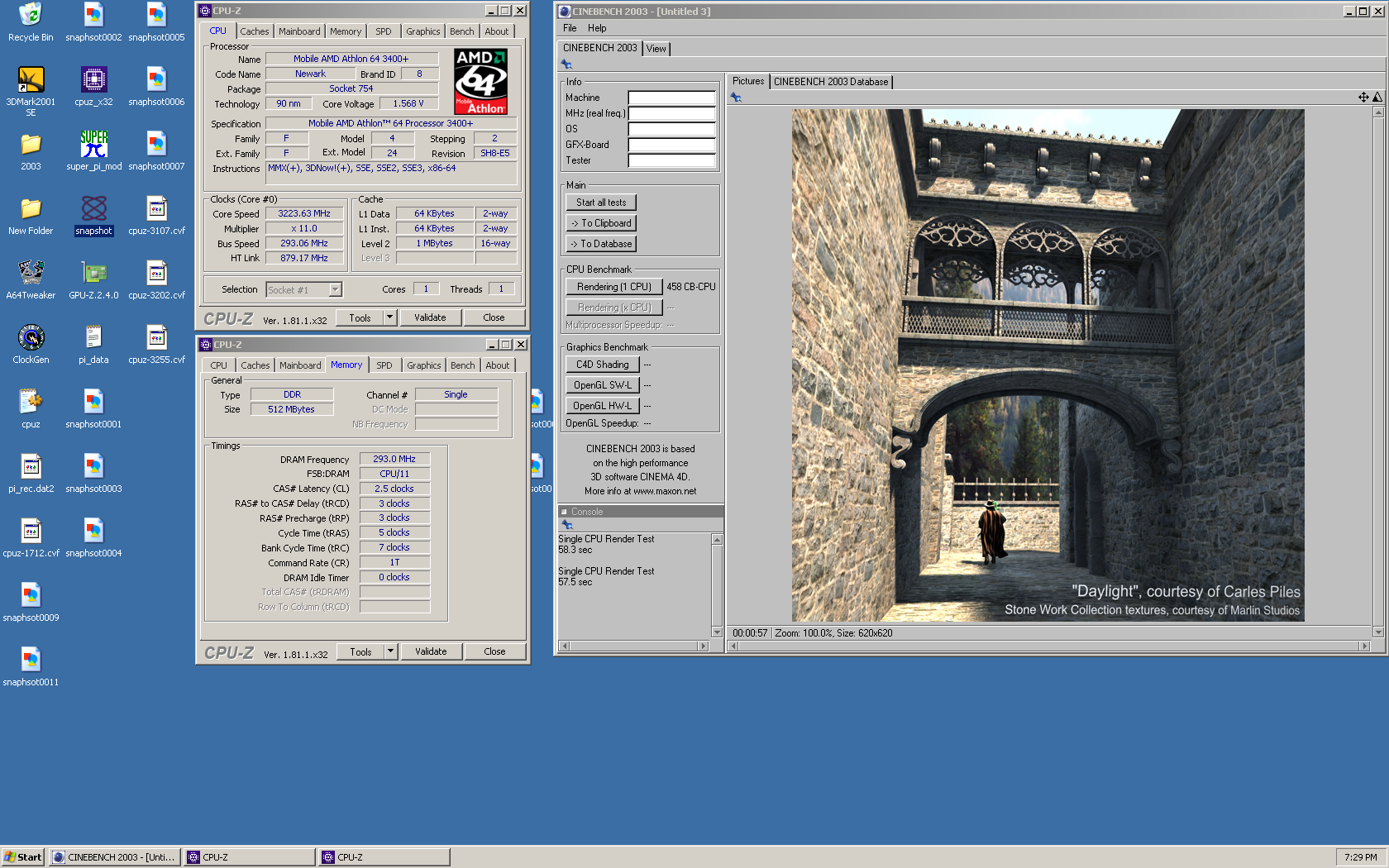This screenshot has height=868, width=1389.
Task: Open the Bench tab in top CPU-Z window
Action: [x=462, y=31]
